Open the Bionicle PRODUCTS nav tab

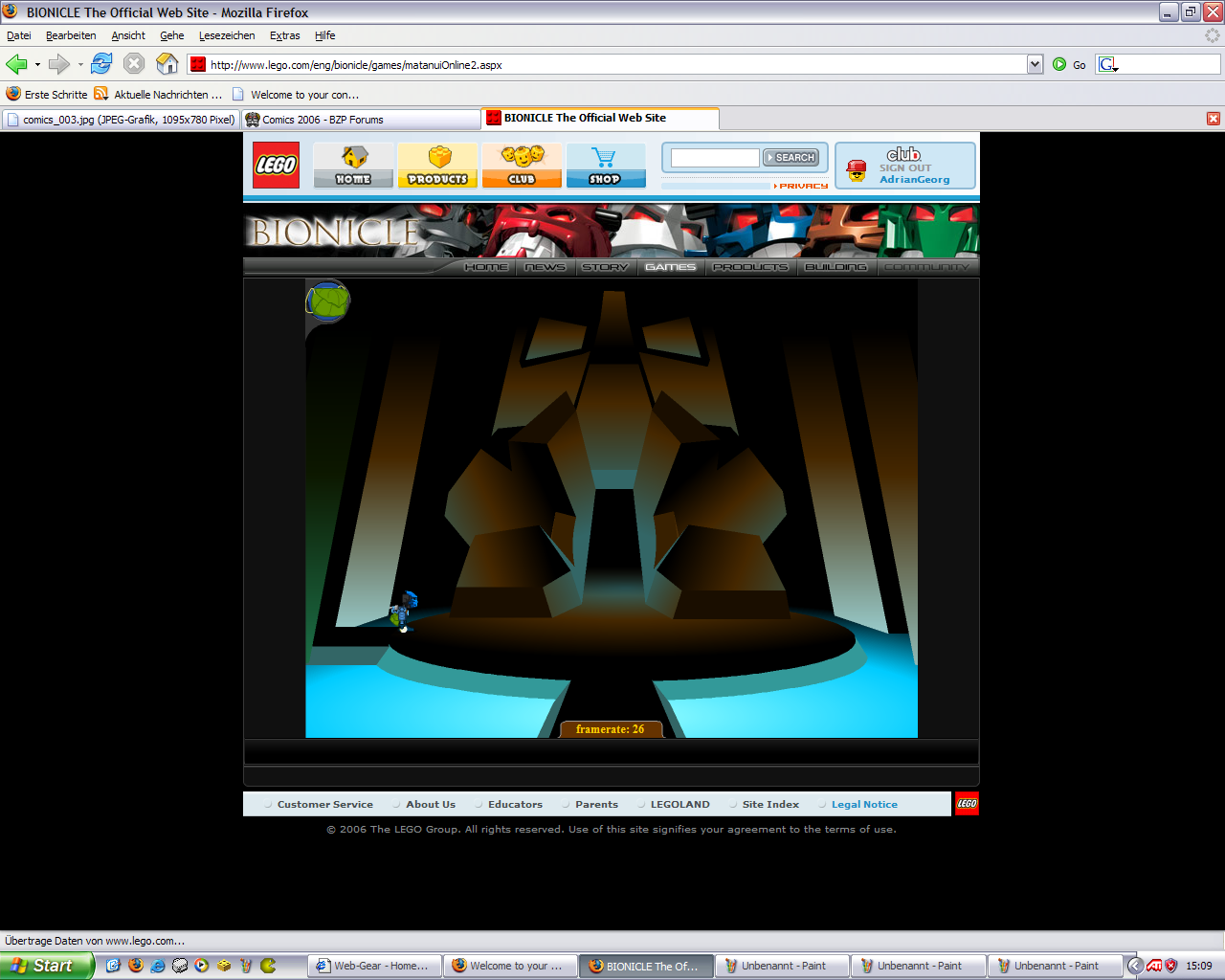(750, 267)
